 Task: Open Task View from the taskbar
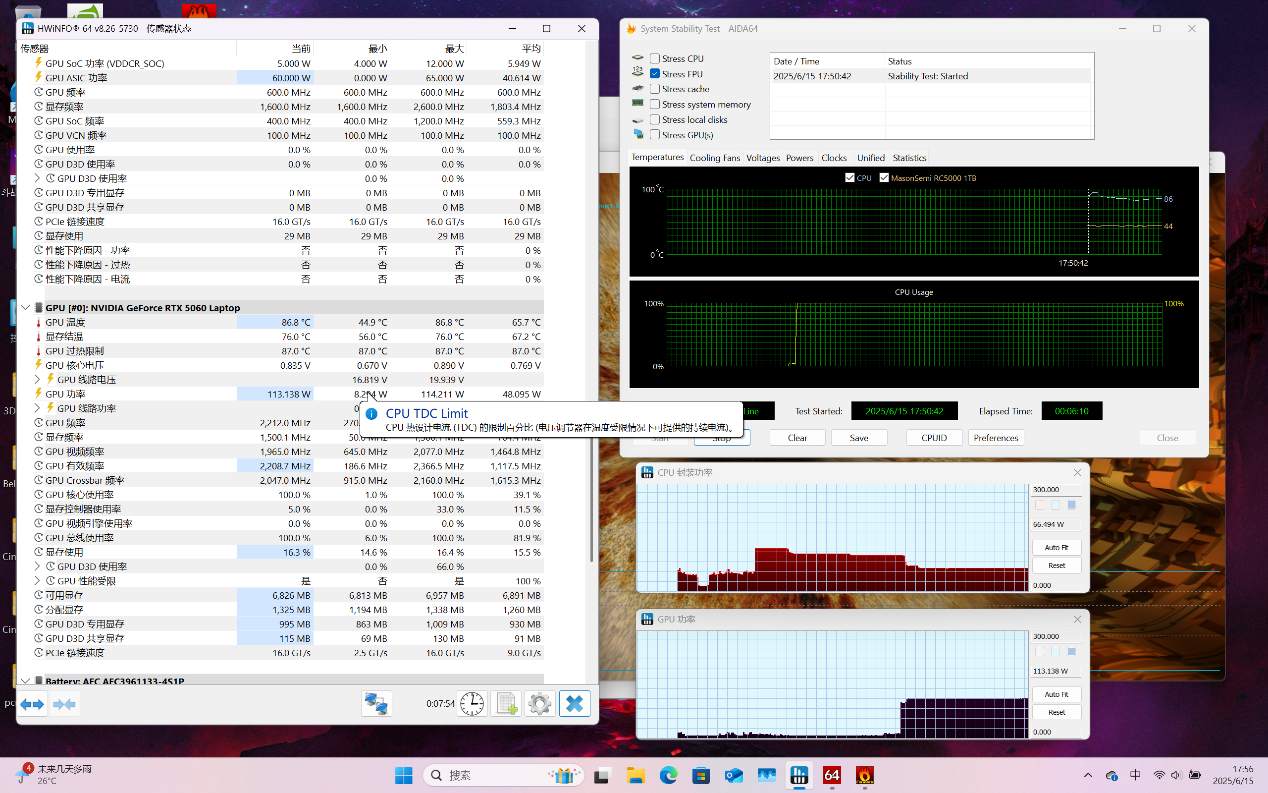[x=602, y=775]
